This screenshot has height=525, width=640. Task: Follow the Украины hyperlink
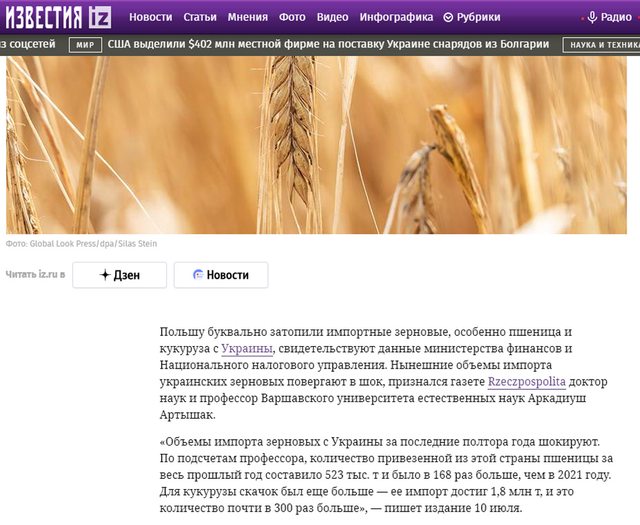click(247, 349)
